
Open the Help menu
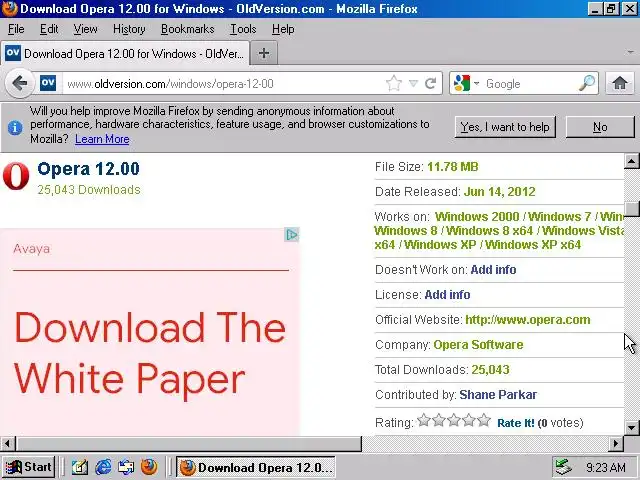pyautogui.click(x=283, y=29)
